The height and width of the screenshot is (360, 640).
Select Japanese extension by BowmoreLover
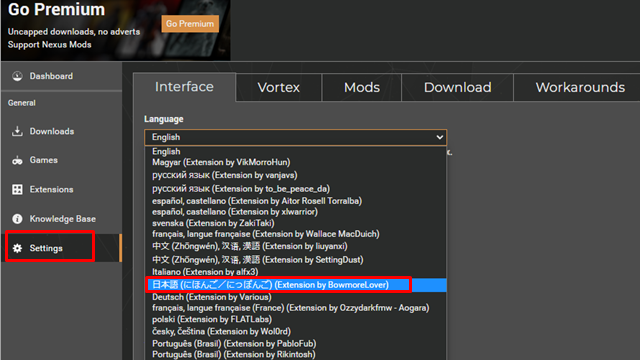point(296,285)
